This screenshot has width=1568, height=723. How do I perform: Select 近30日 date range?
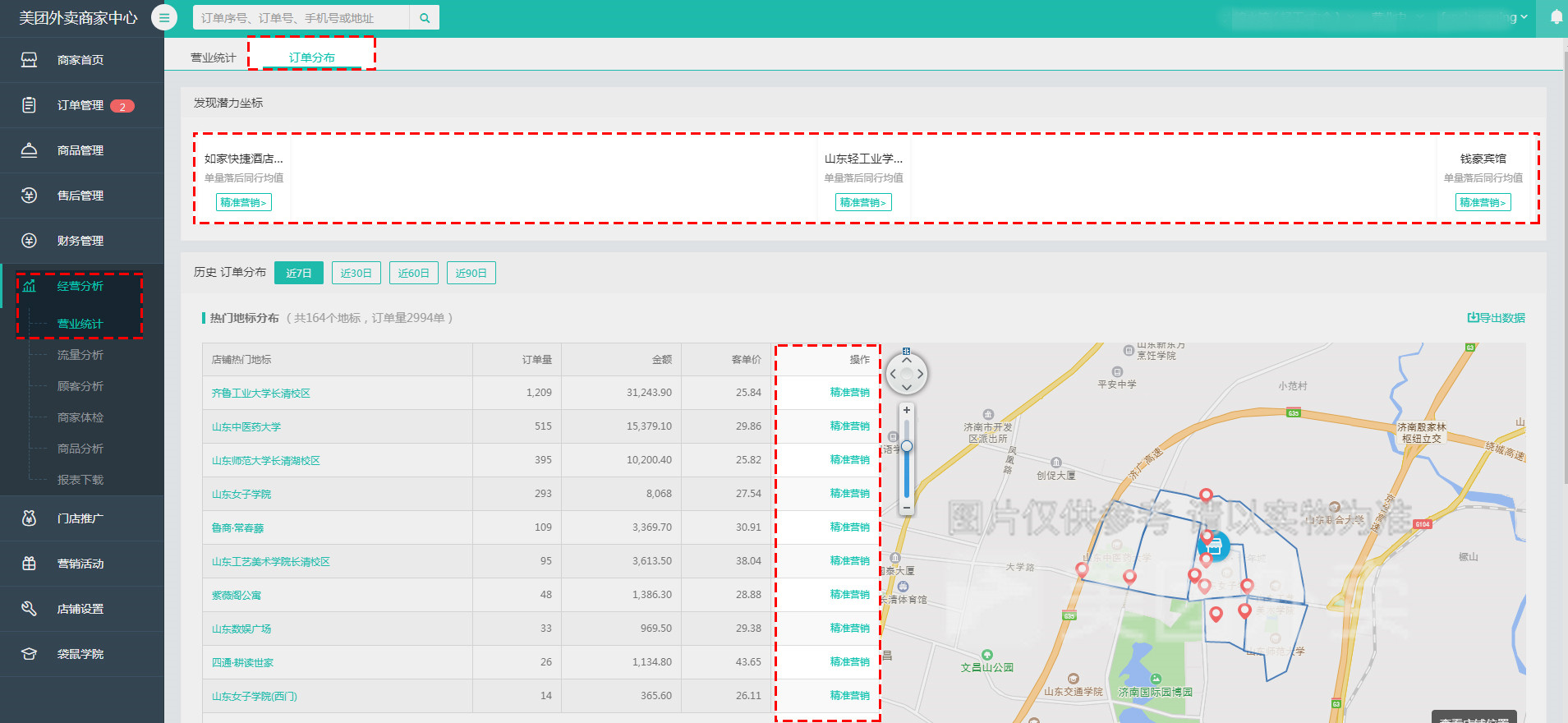pos(356,273)
